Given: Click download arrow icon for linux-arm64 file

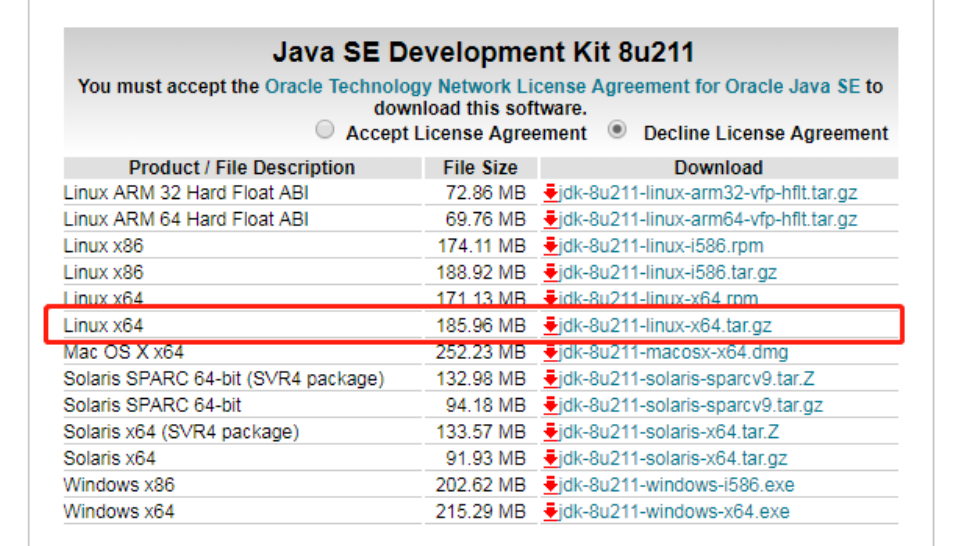Looking at the screenshot, I should [550, 220].
